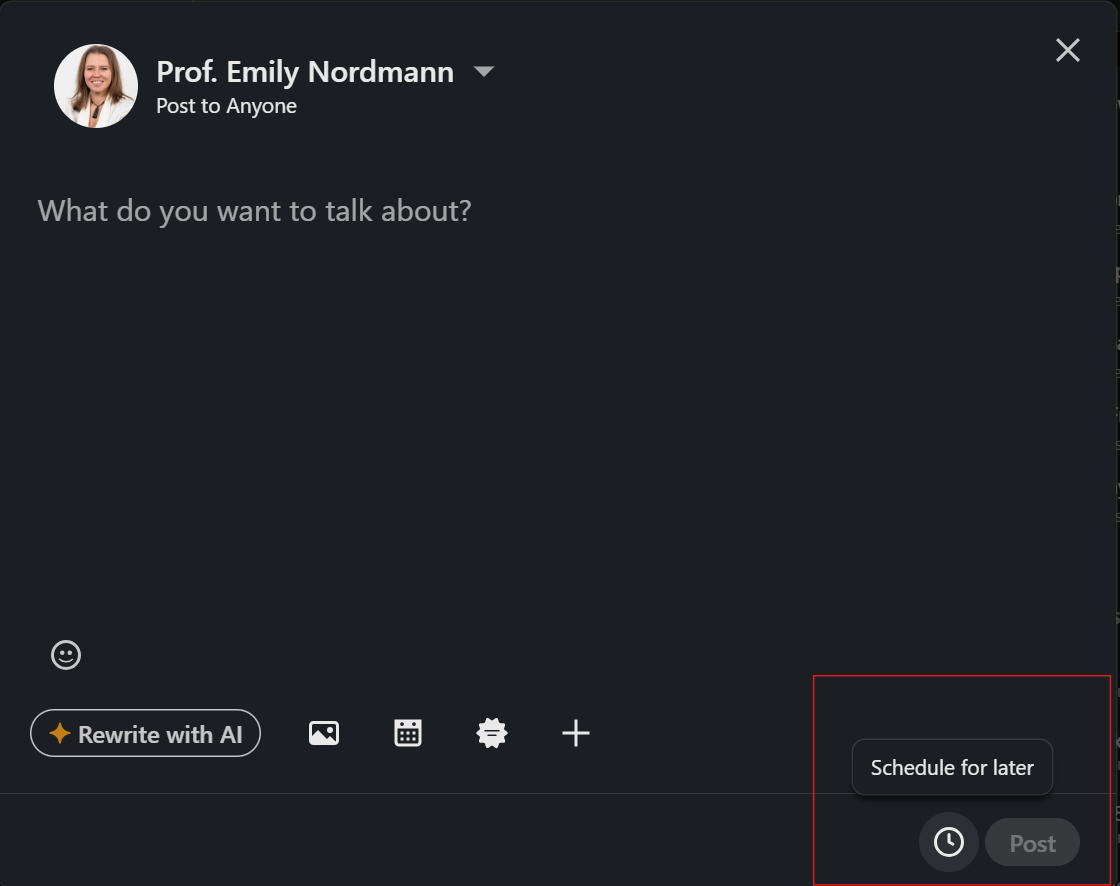Open the emoji picker smiley icon

click(66, 655)
